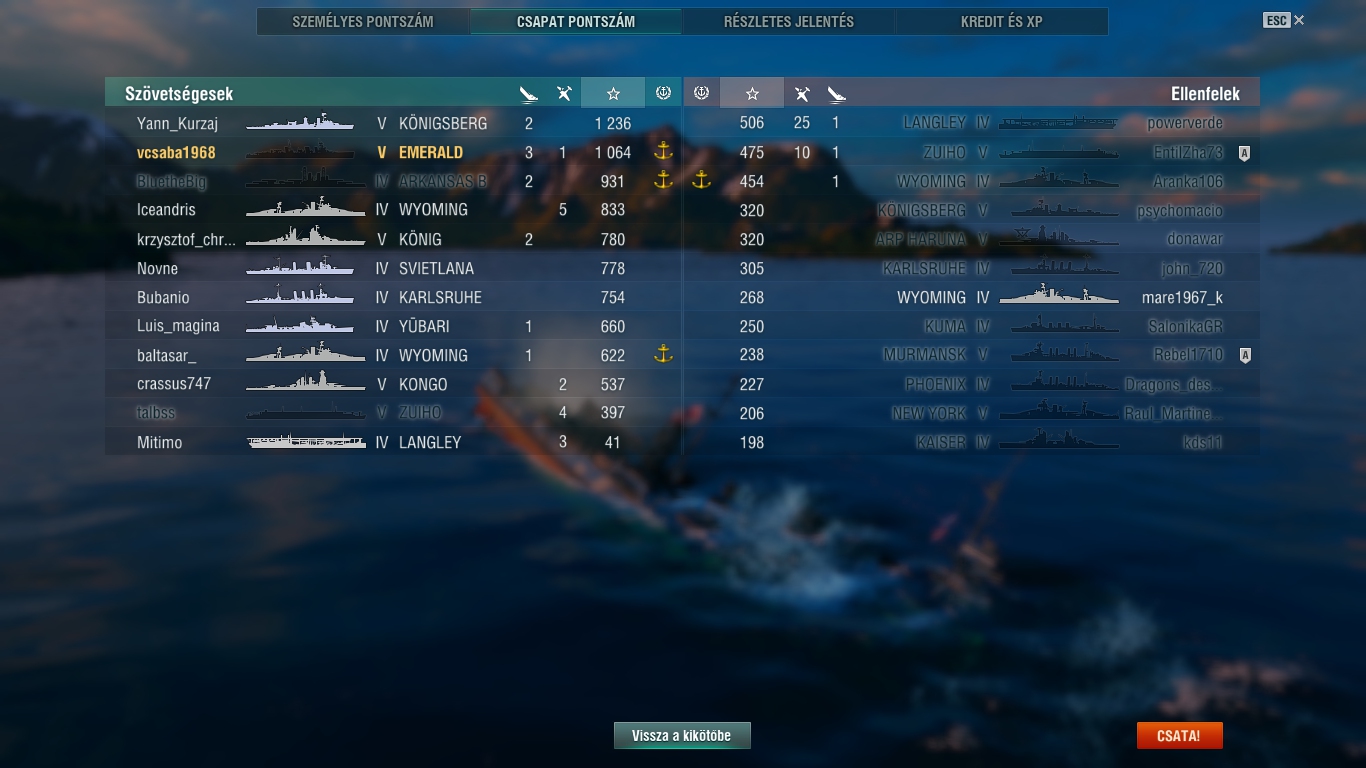
Task: Click the Vissza a kikötőbe button
Action: (682, 736)
